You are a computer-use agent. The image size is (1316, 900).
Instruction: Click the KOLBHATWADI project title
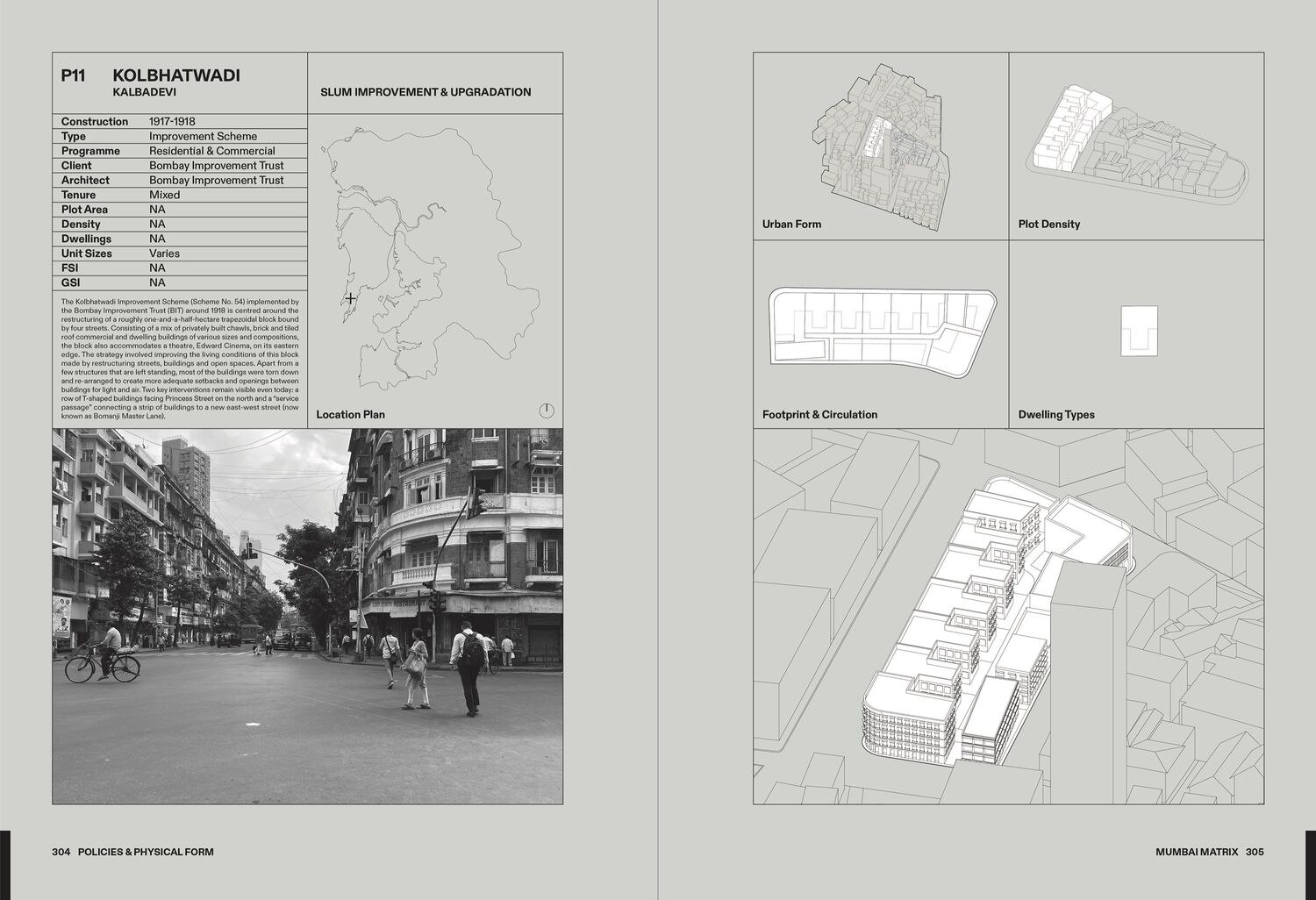(176, 75)
